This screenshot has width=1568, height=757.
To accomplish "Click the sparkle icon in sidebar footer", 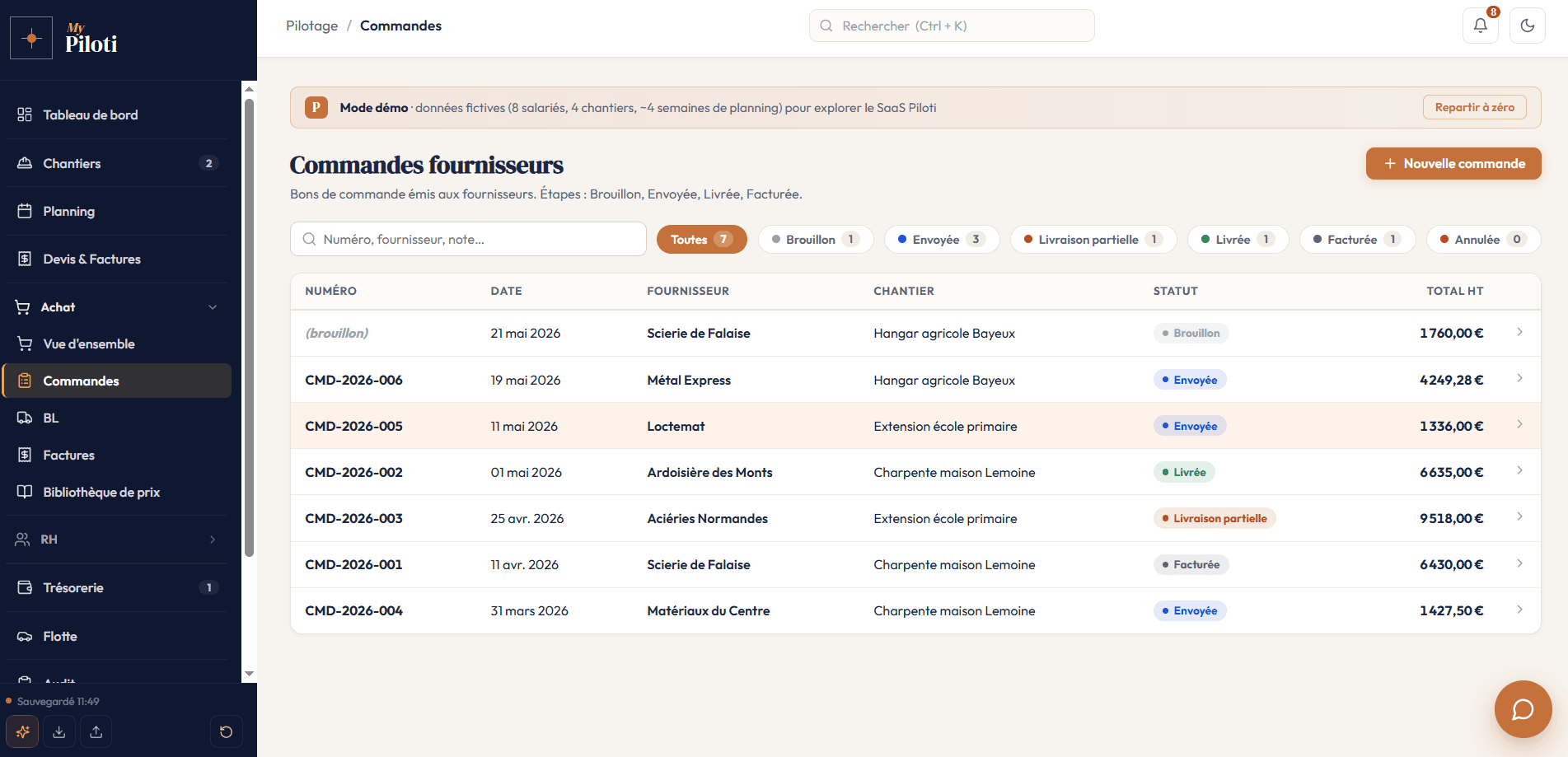I will [x=22, y=731].
